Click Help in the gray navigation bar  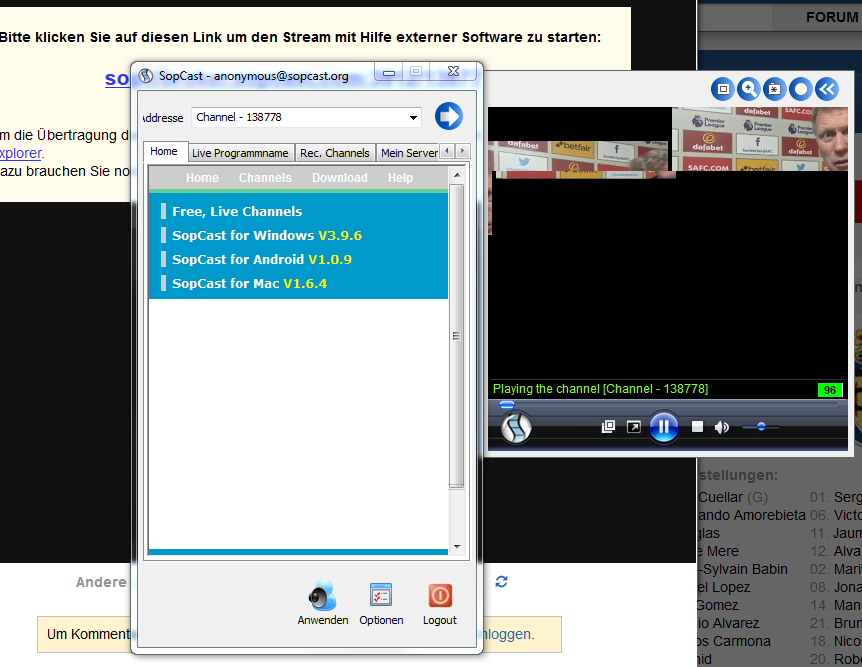tap(400, 178)
